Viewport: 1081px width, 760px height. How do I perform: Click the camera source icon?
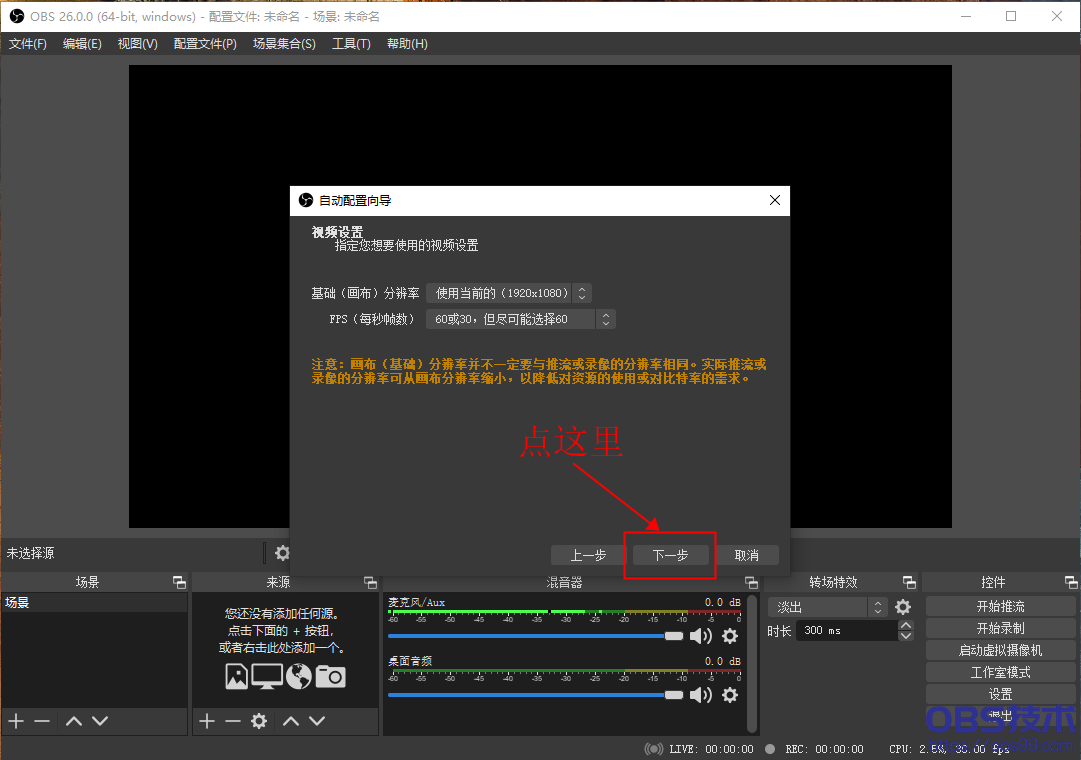(331, 677)
